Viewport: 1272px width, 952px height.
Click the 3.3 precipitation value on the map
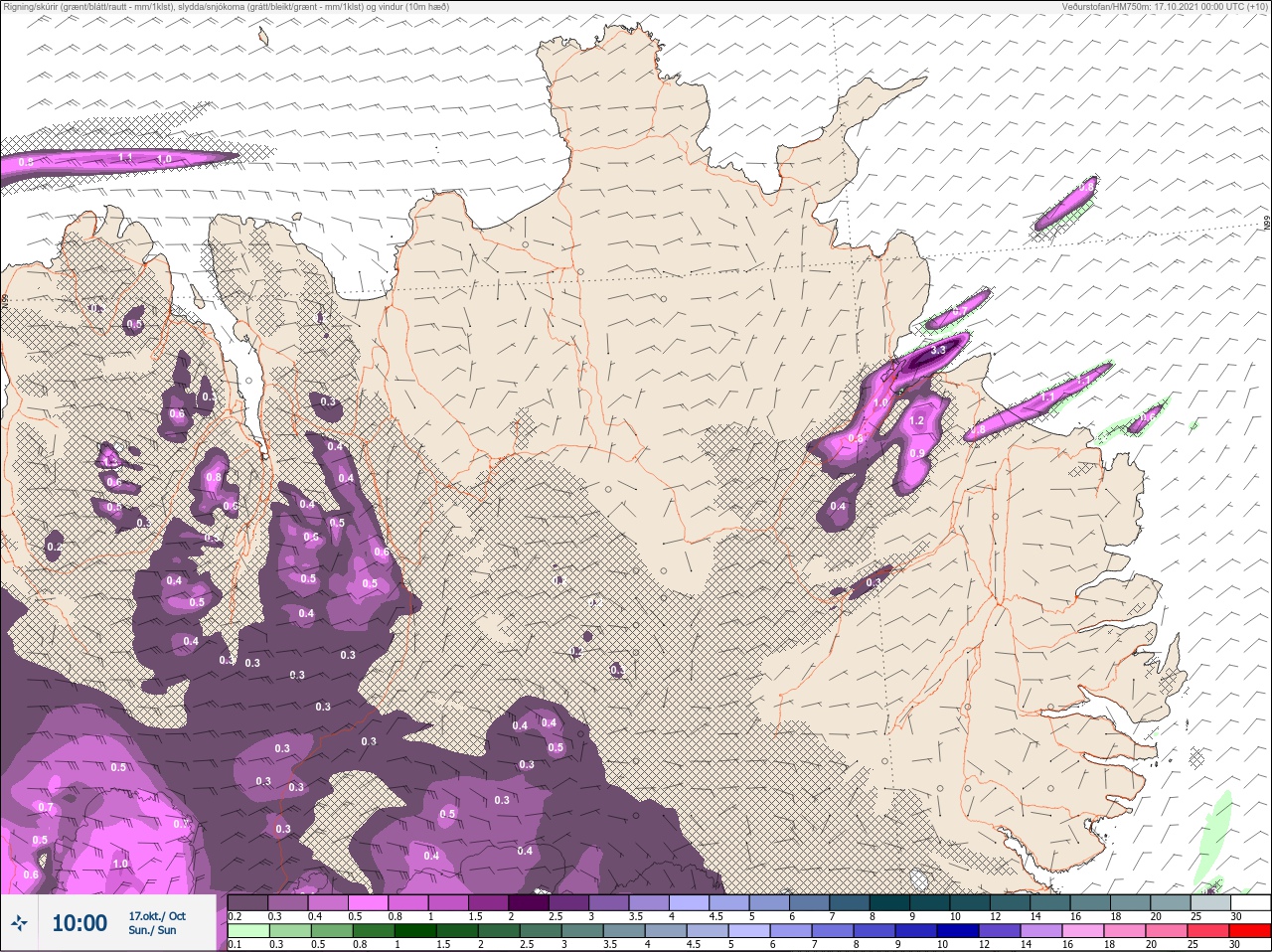[937, 351]
